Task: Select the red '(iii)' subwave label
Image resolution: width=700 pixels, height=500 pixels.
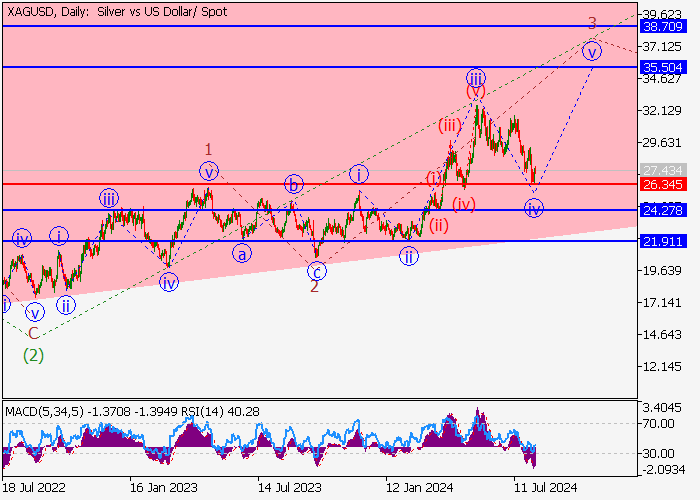Action: coord(450,125)
